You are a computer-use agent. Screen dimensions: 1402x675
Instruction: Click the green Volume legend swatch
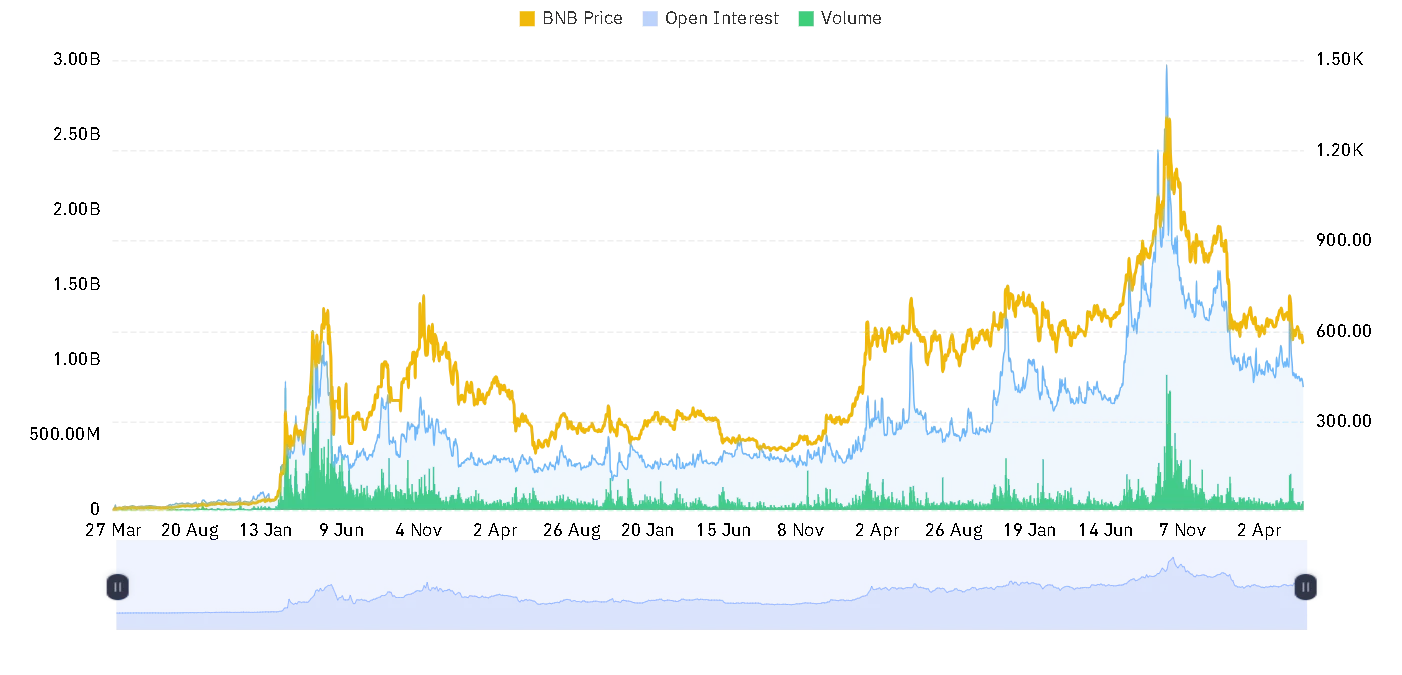805,18
